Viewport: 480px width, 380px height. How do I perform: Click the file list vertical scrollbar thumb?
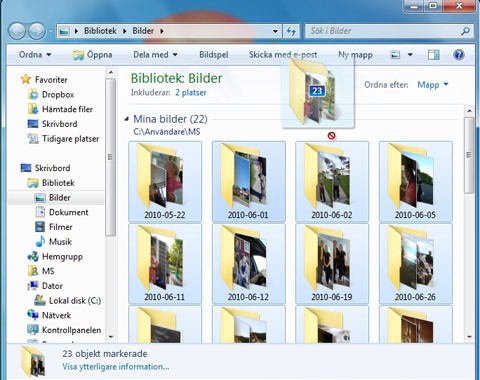tap(469, 155)
